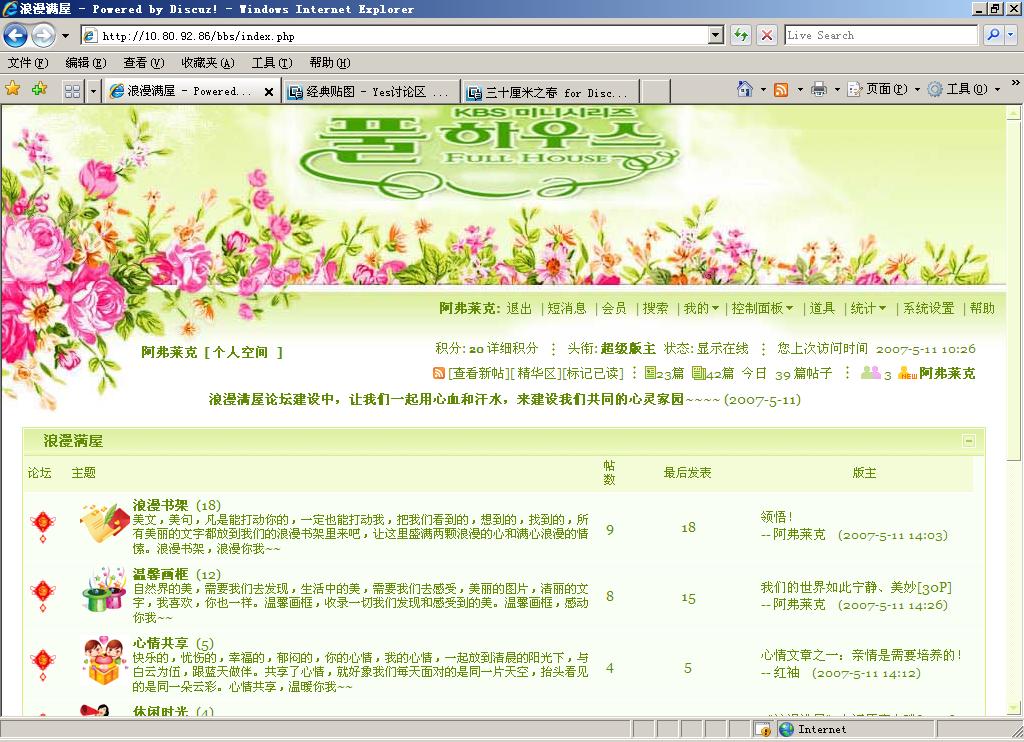The image size is (1024, 742).
Task: Open the 浪漫书架 forum board
Action: point(160,505)
